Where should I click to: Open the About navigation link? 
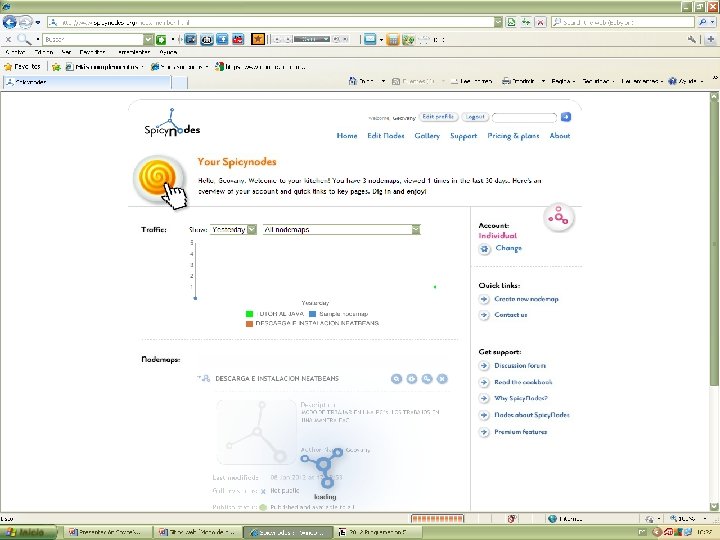pyautogui.click(x=560, y=136)
